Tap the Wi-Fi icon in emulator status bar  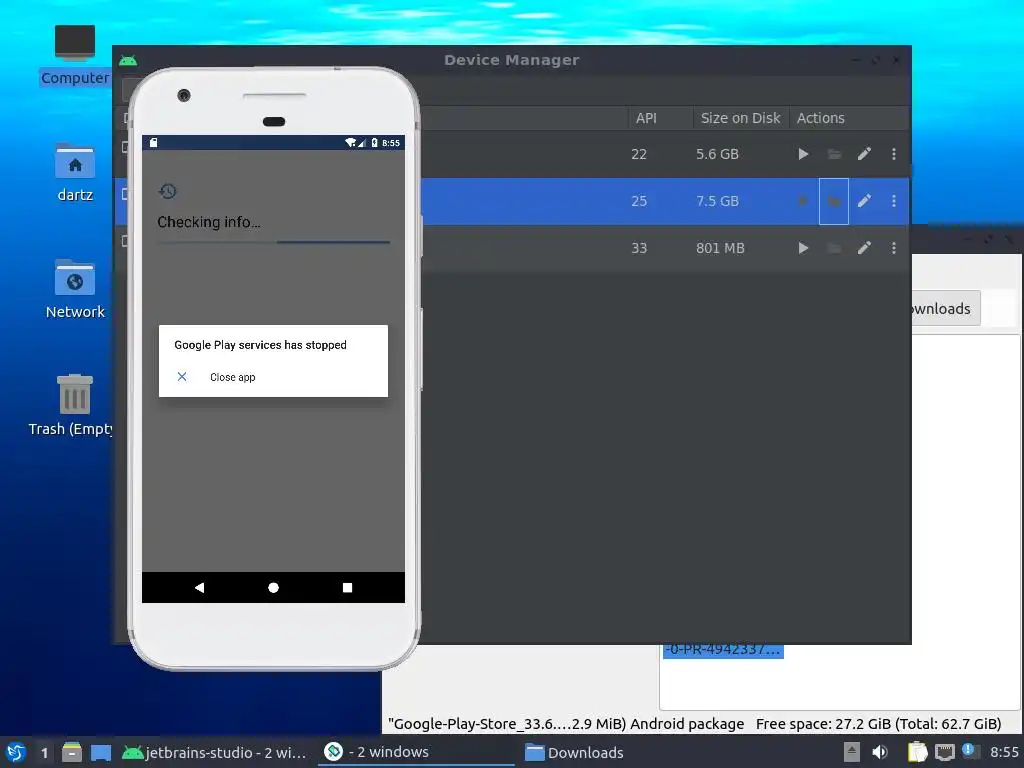(351, 142)
